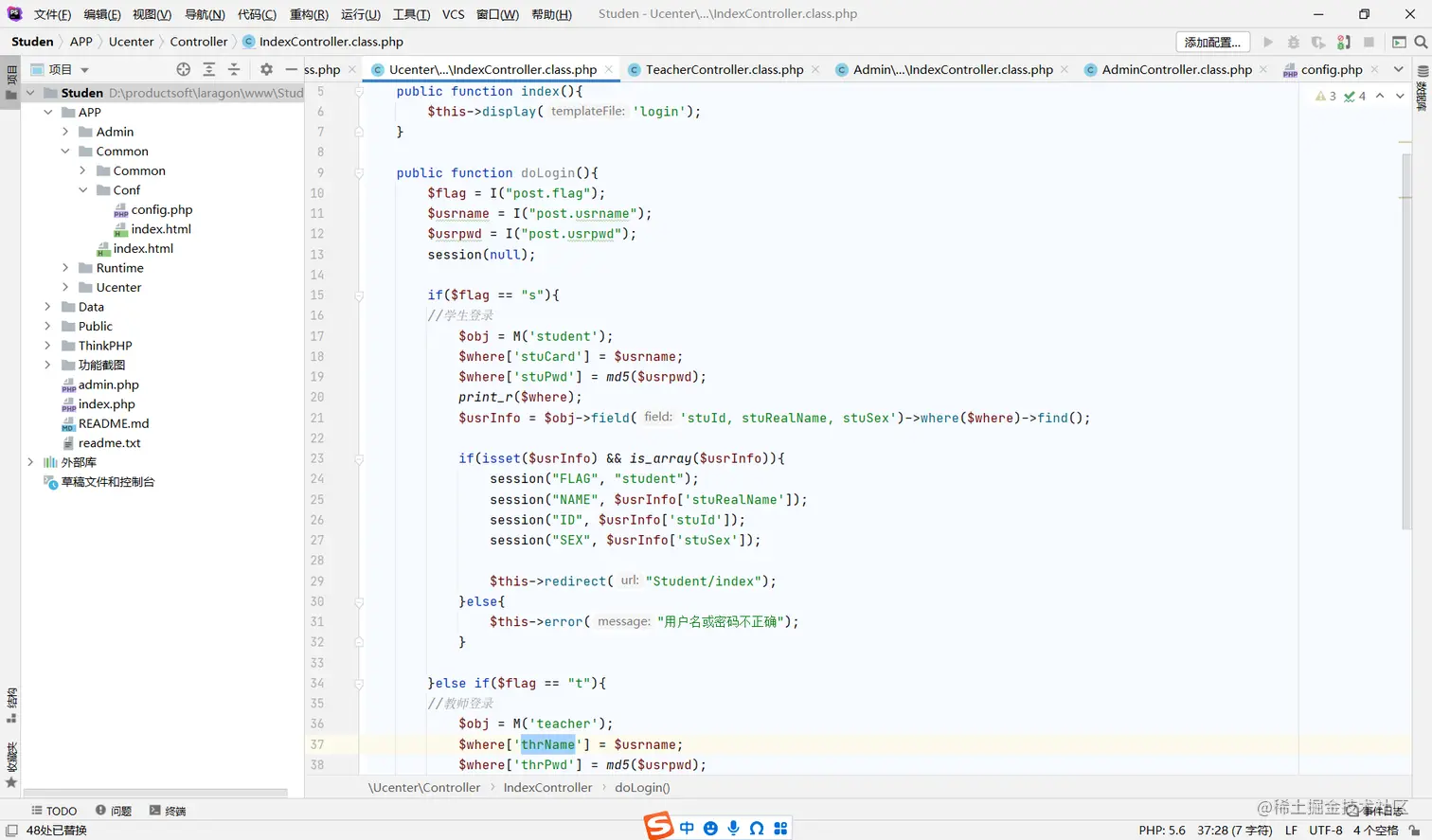Select the readme.txt file in tree
This screenshot has width=1432, height=840.
click(x=109, y=443)
